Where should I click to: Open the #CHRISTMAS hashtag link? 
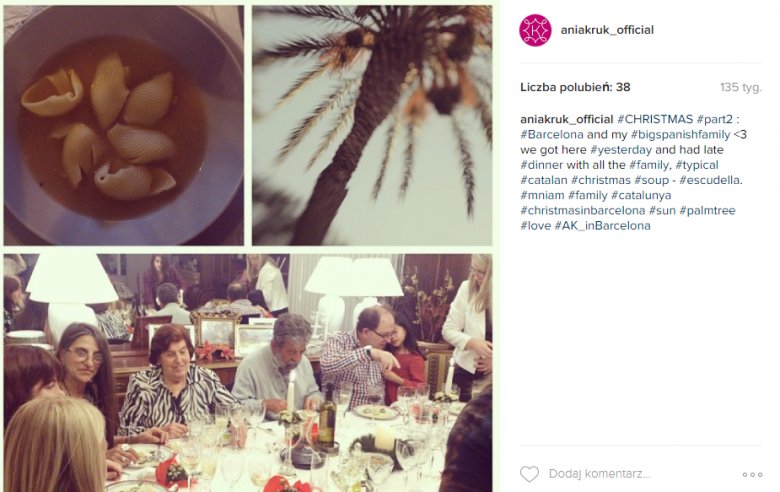pyautogui.click(x=655, y=119)
